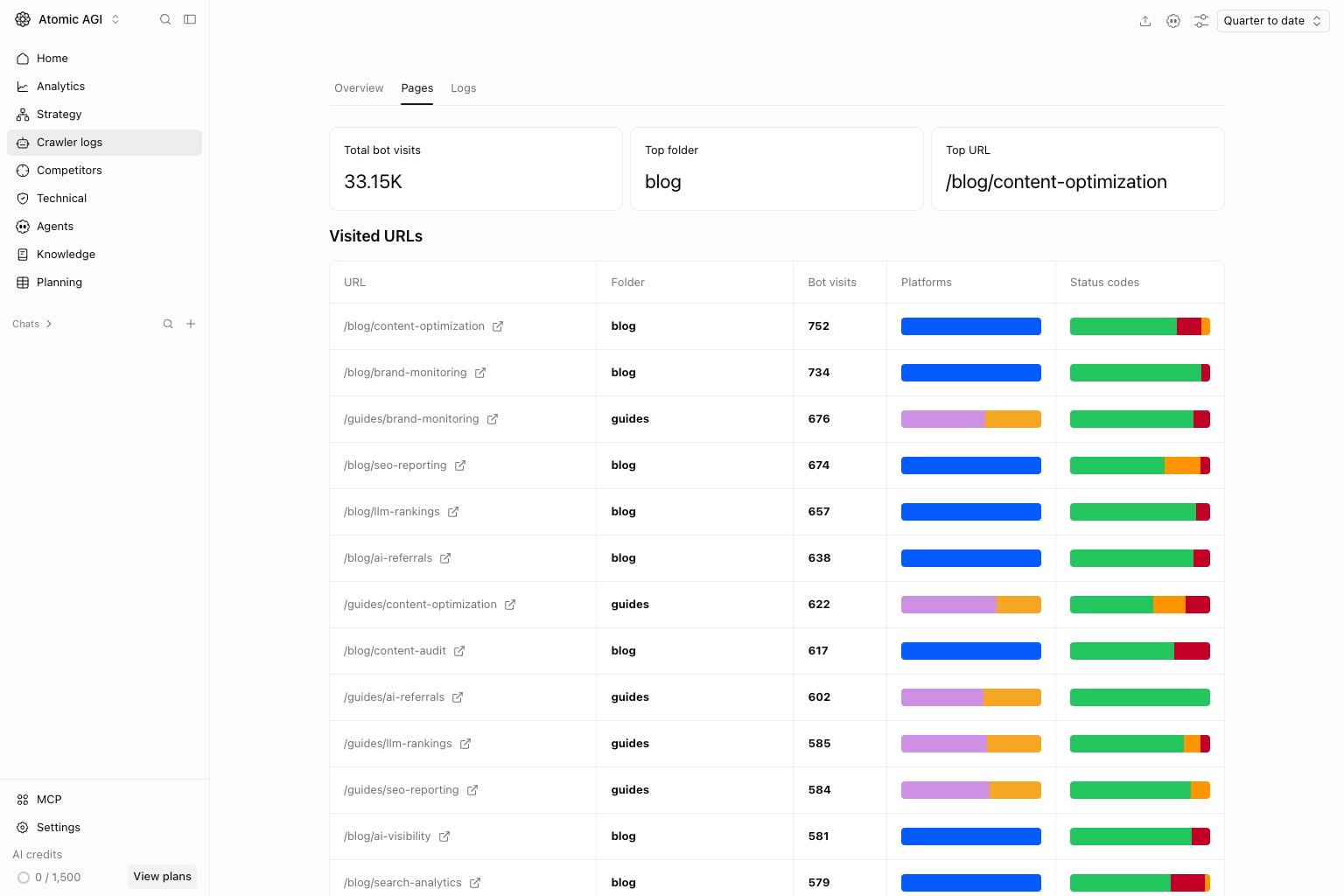Open the Quarter to date range dropdown
The image size is (1344, 896).
point(1273,21)
